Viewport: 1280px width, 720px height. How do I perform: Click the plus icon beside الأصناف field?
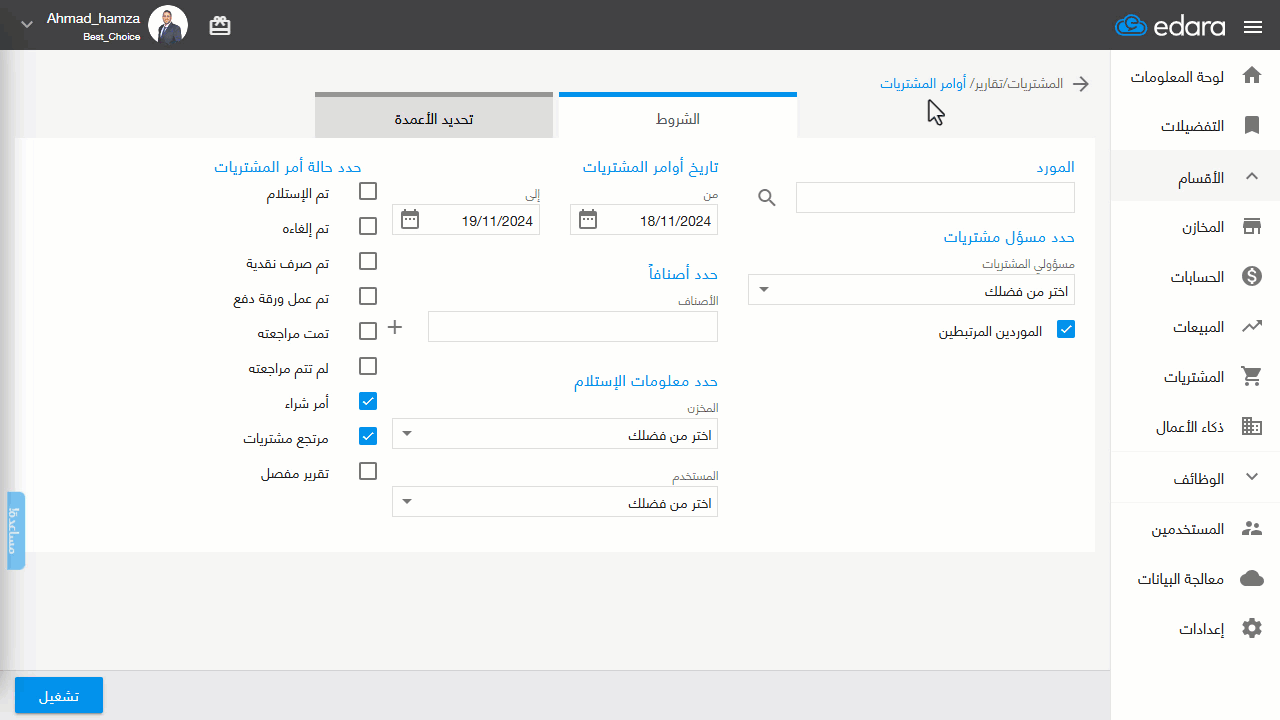[394, 327]
